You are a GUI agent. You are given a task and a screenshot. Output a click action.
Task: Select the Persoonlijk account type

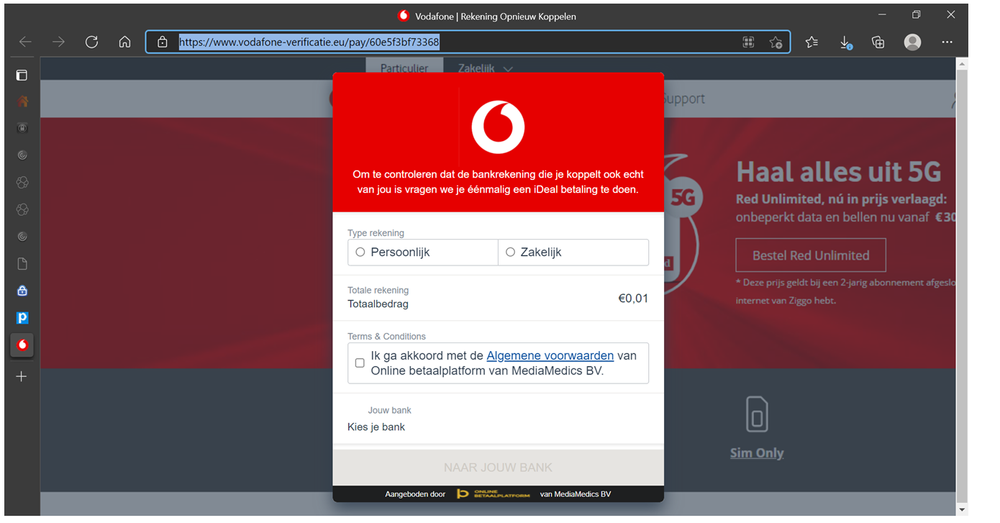tap(423, 253)
